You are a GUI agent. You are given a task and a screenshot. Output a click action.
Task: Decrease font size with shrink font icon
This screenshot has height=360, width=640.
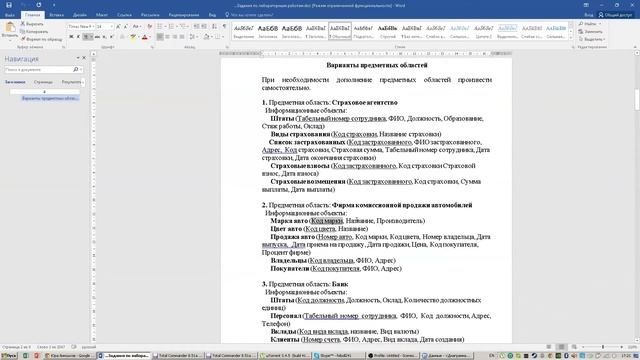pyautogui.click(x=126, y=27)
